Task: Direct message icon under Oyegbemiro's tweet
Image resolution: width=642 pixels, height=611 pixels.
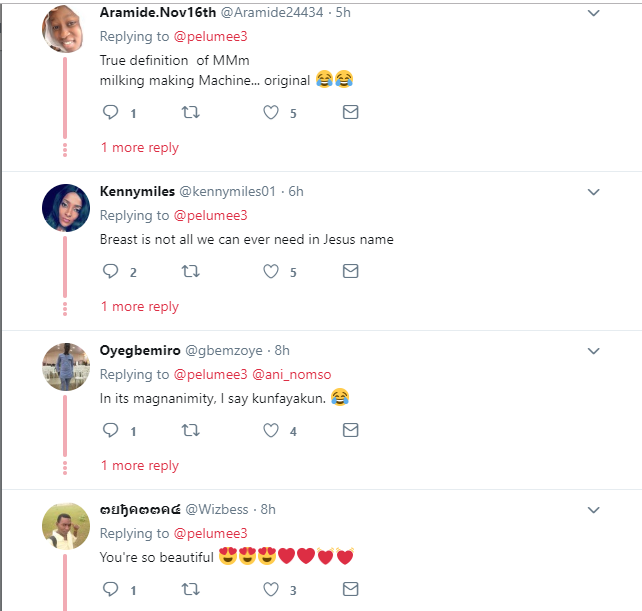Action: (350, 431)
